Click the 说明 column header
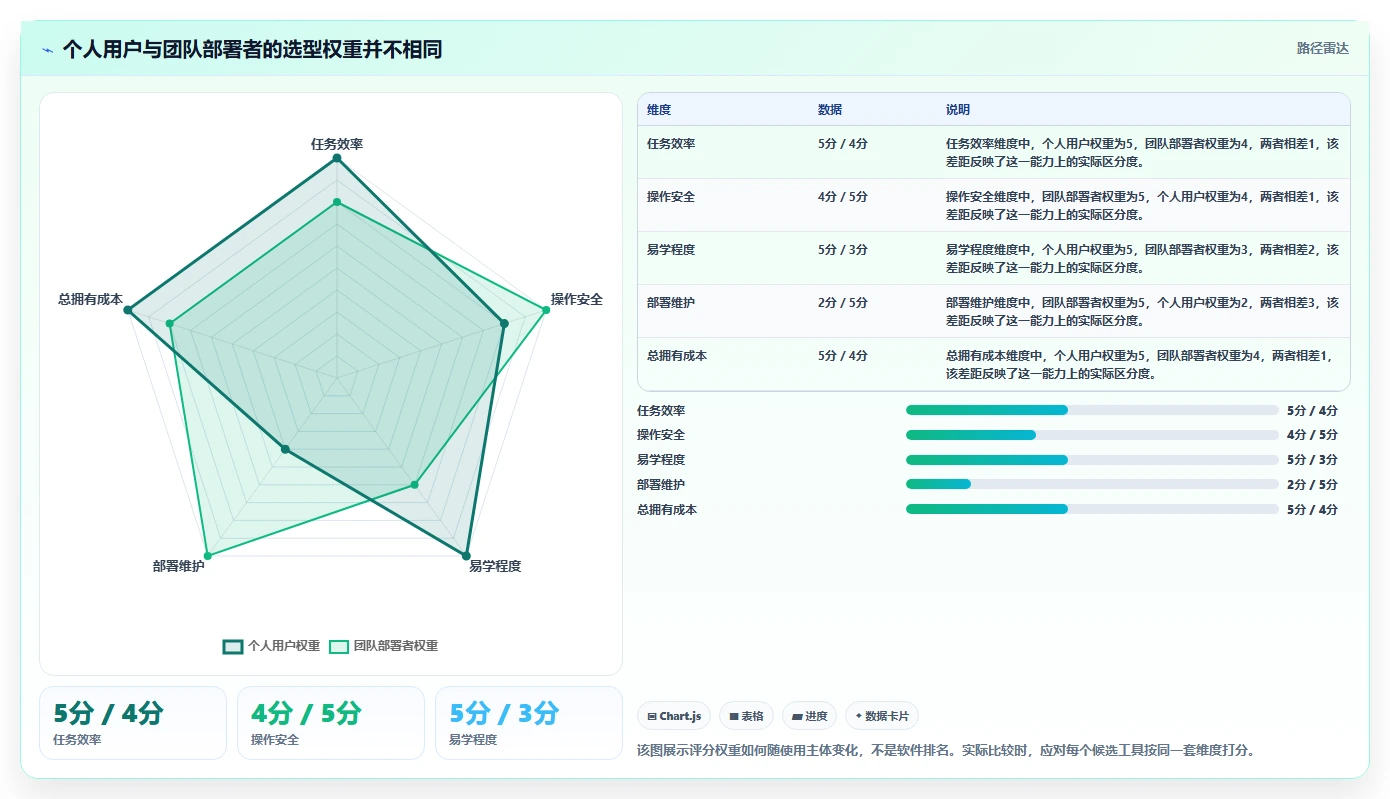This screenshot has width=1390, height=799. (958, 110)
